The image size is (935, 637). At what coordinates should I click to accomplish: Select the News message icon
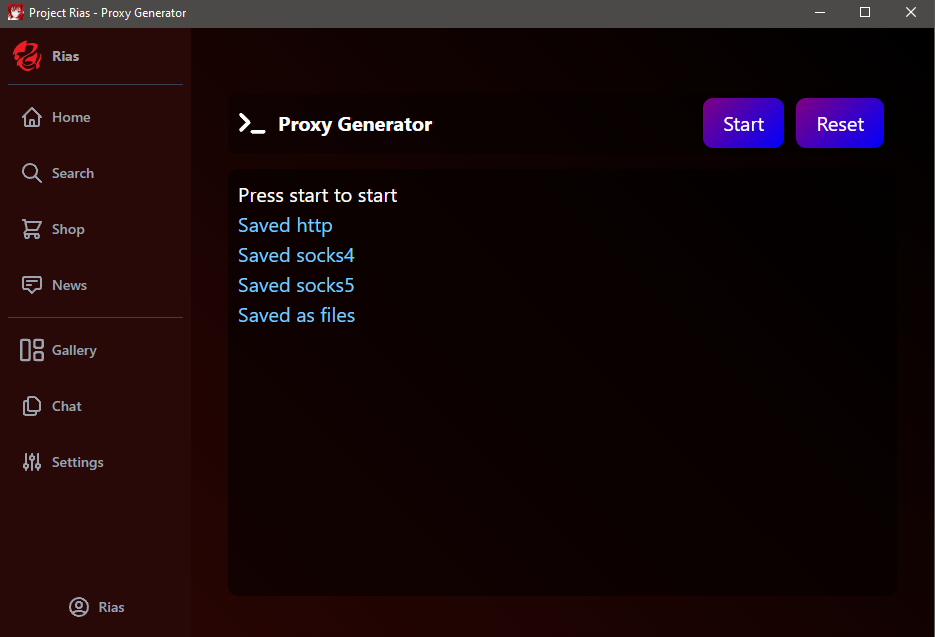pyautogui.click(x=32, y=285)
